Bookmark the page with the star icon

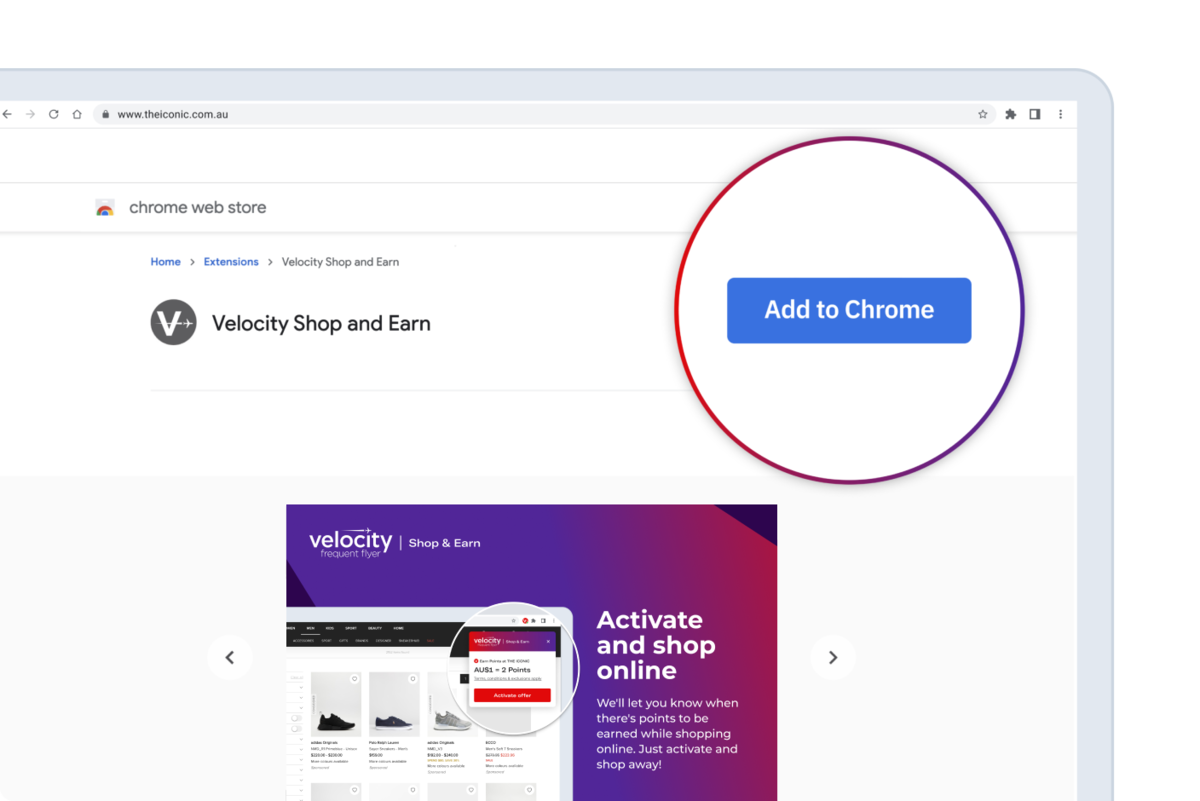tap(982, 114)
